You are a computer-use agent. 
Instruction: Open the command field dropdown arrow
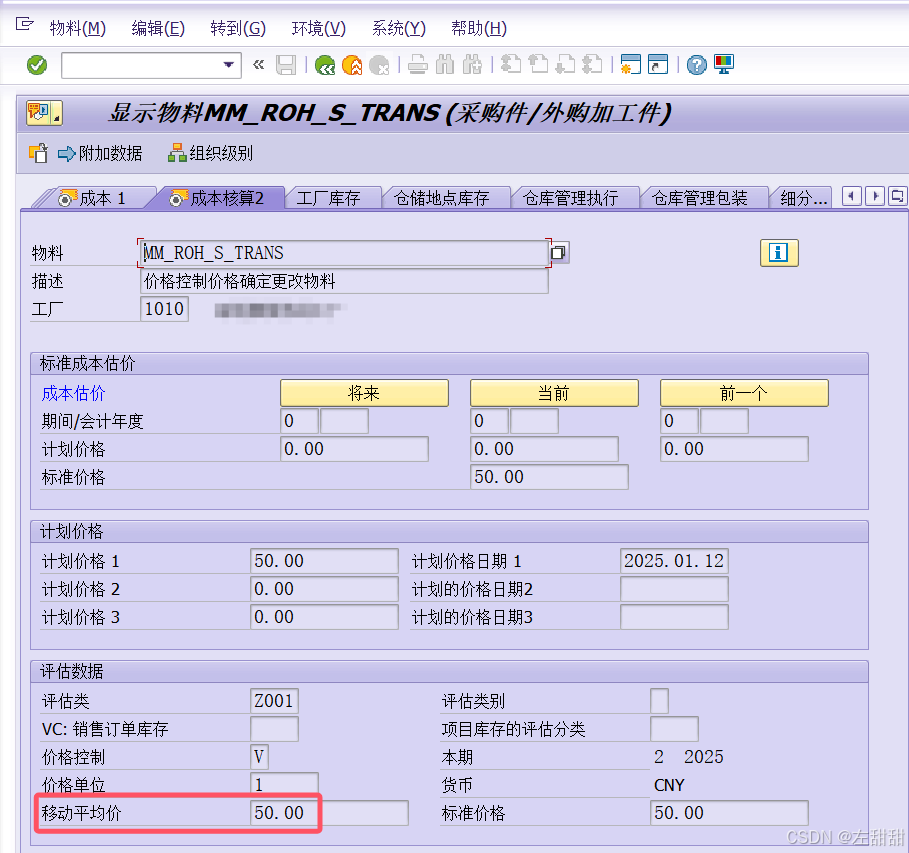[x=229, y=65]
